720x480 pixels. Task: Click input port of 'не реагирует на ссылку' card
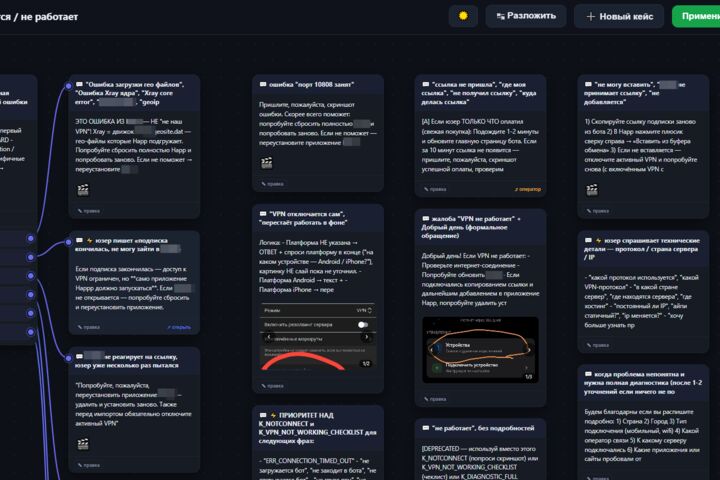tap(68, 358)
